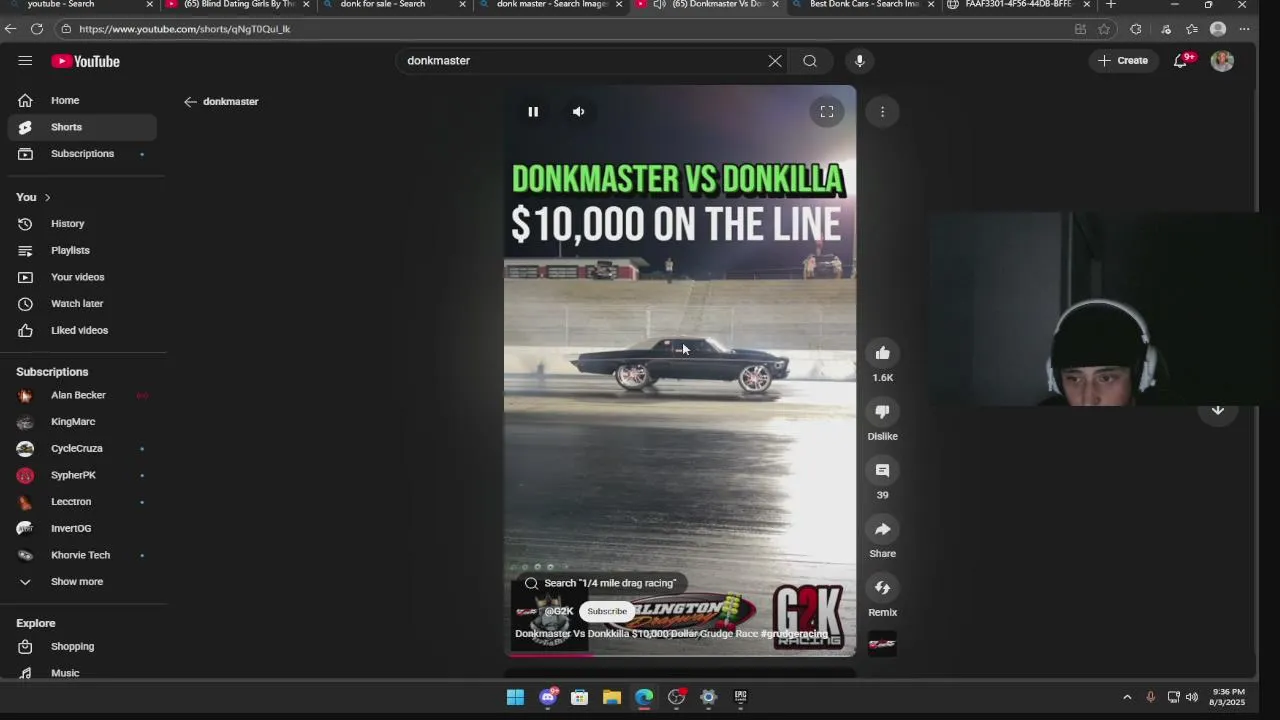Show hidden system tray icons

pos(1127,697)
